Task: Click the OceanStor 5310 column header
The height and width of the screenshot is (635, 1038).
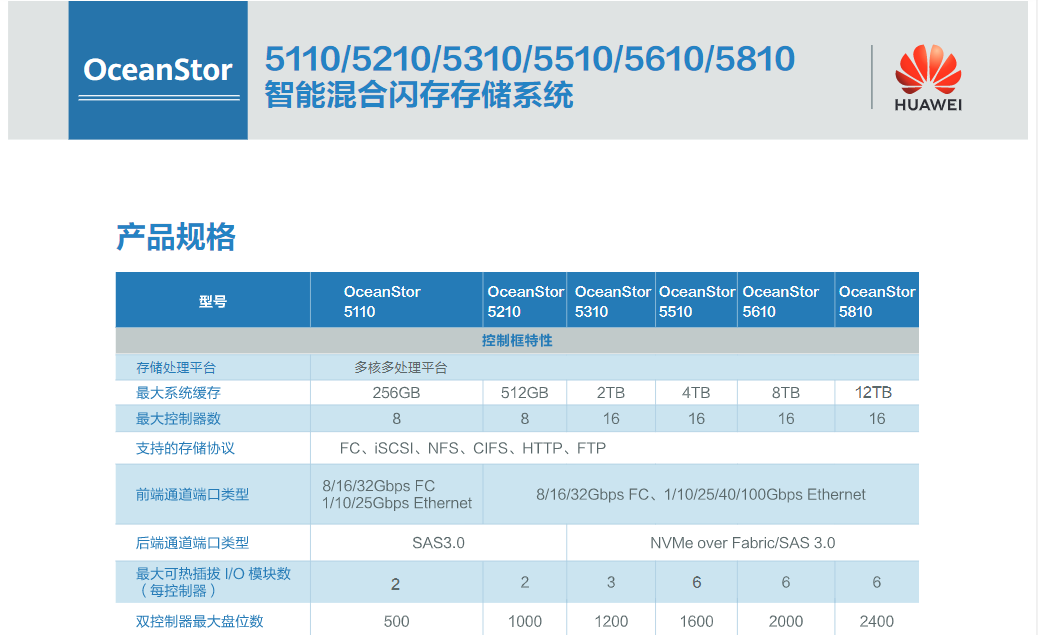Action: tap(612, 301)
